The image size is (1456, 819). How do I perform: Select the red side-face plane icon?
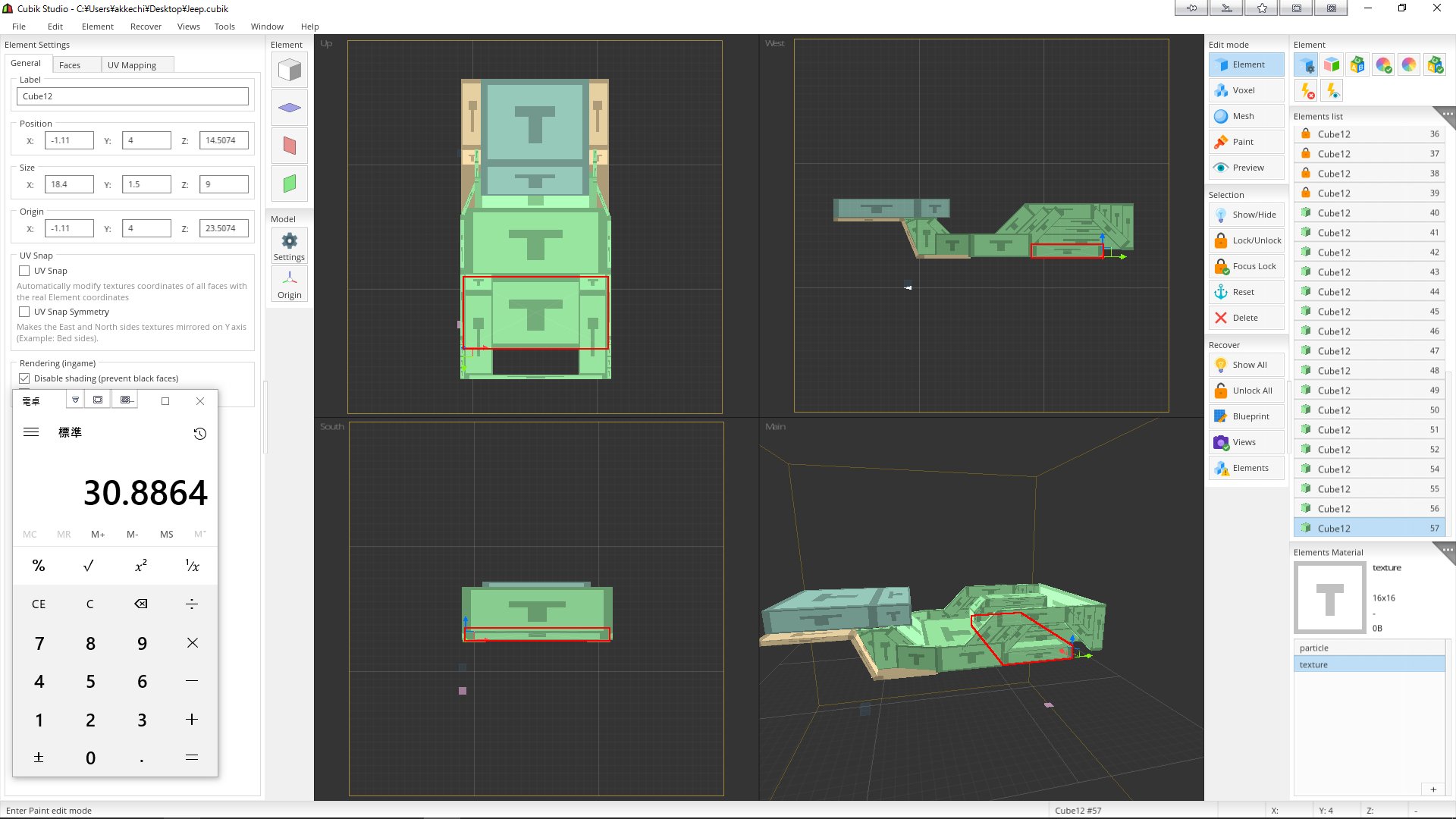coord(289,146)
